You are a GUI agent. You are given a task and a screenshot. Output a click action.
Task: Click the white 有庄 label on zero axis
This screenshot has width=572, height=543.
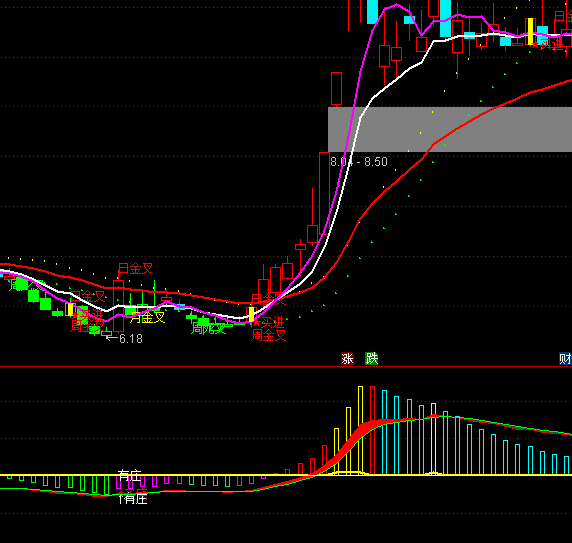point(130,476)
